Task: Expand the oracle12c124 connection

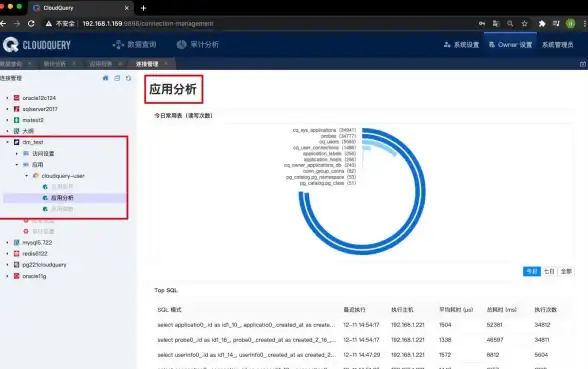Action: click(7, 98)
